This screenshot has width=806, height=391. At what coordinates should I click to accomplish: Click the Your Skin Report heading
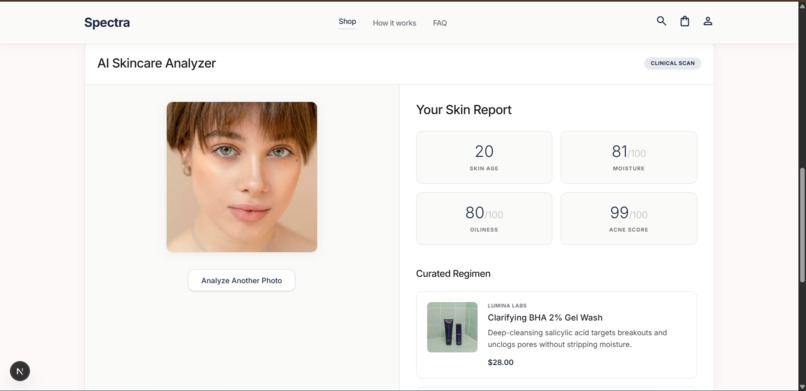click(464, 110)
